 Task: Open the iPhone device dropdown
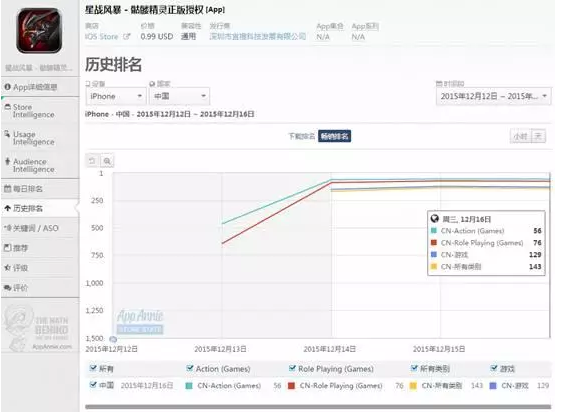point(116,96)
